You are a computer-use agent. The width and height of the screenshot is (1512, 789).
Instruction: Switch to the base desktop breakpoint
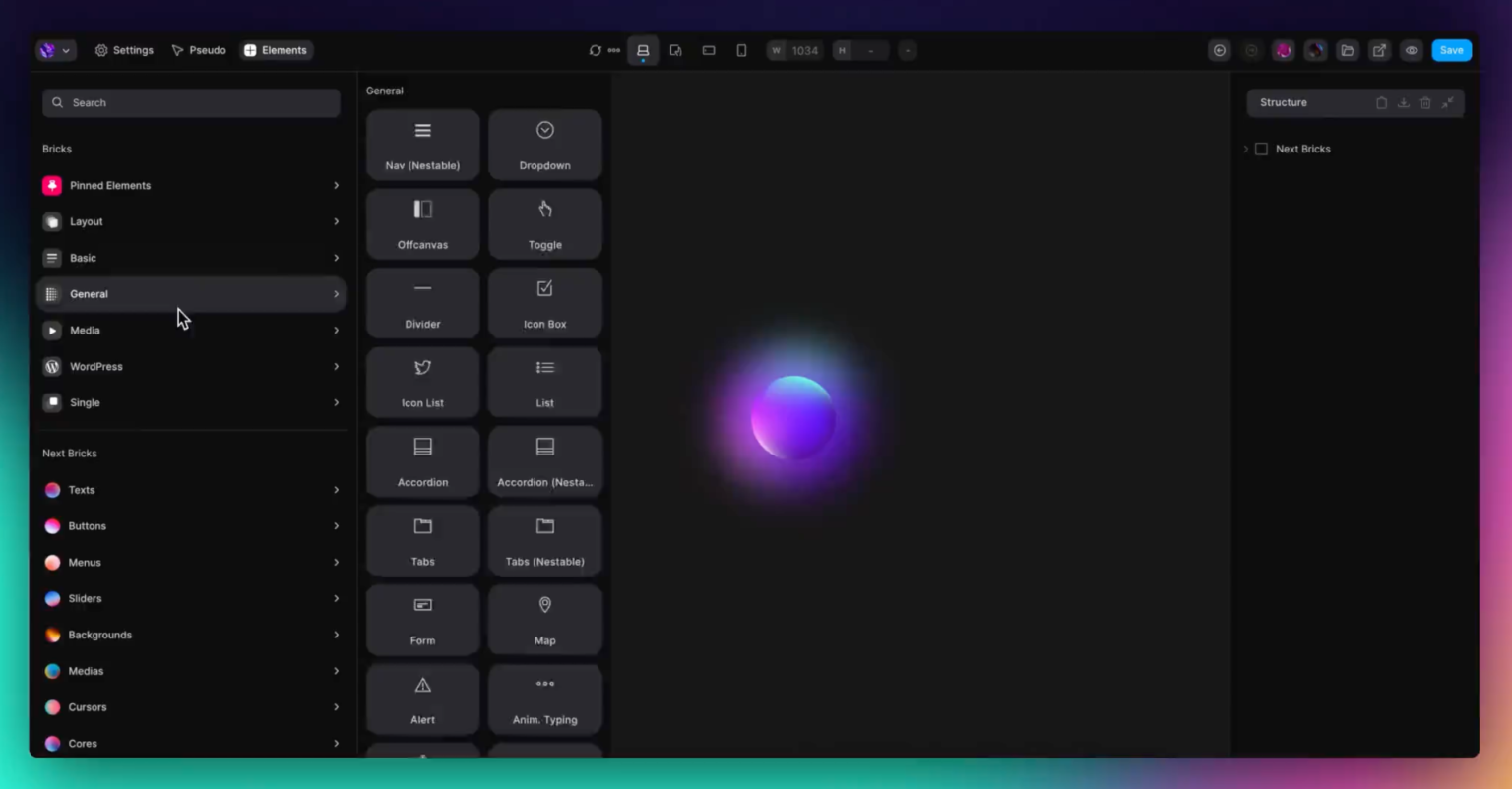[x=643, y=50]
